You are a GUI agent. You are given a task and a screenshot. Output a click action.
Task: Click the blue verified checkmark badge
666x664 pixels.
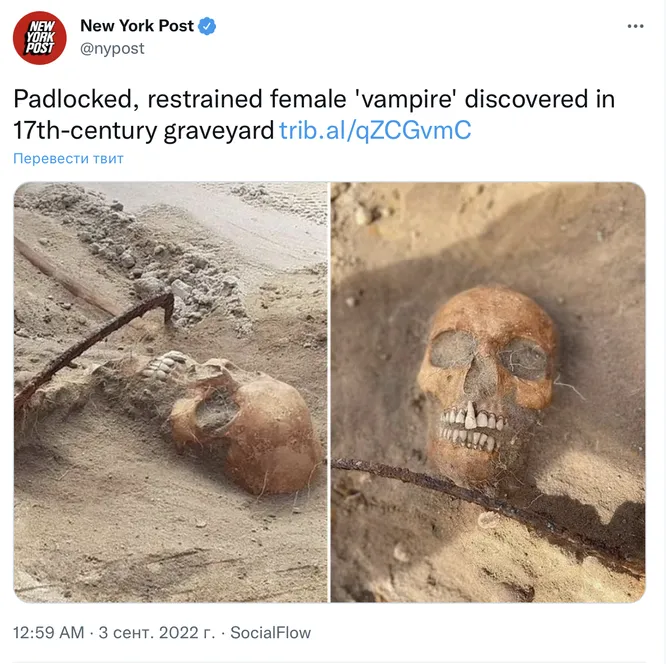[x=207, y=26]
